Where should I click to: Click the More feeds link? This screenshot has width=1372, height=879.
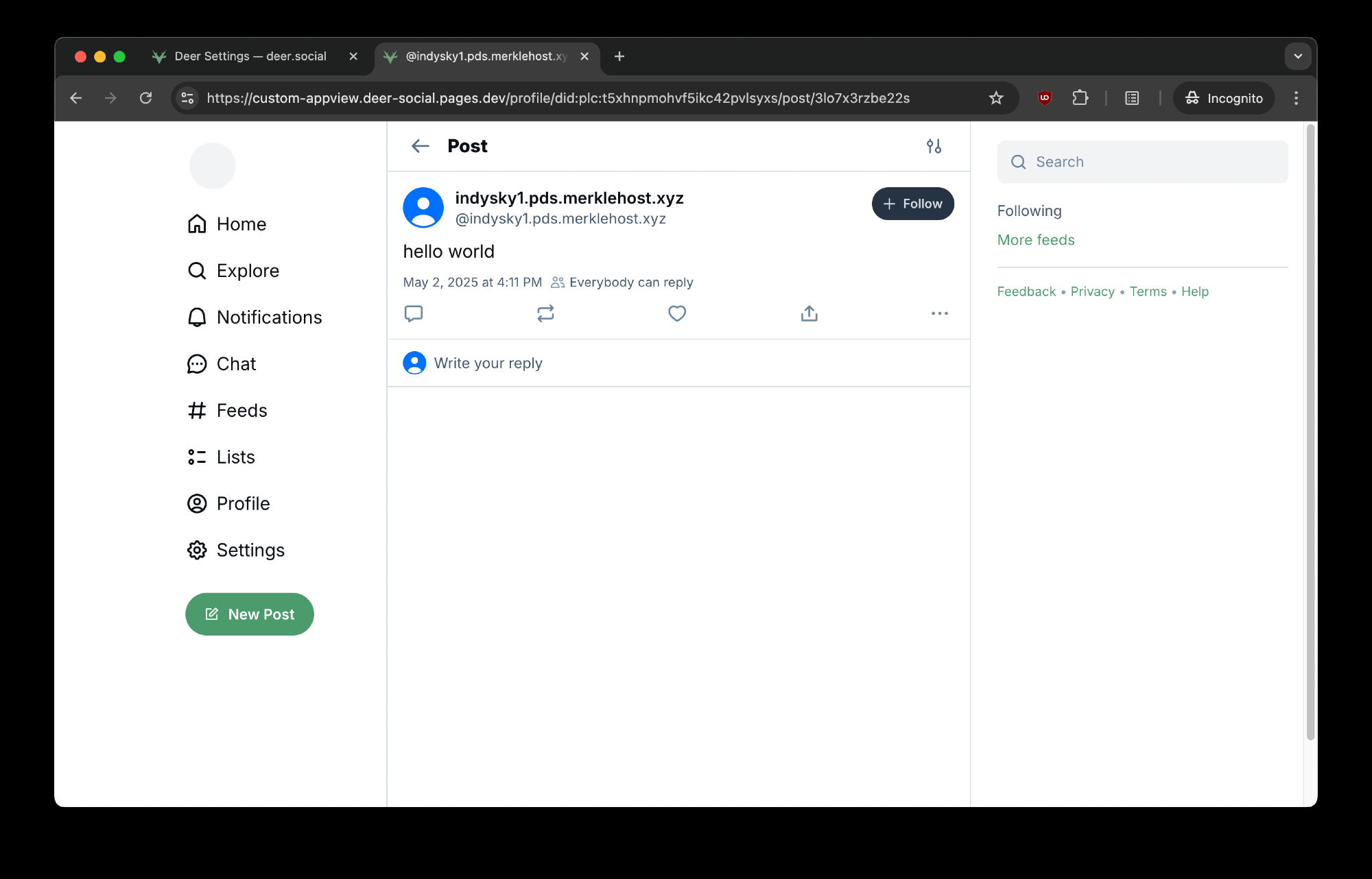click(x=1036, y=240)
